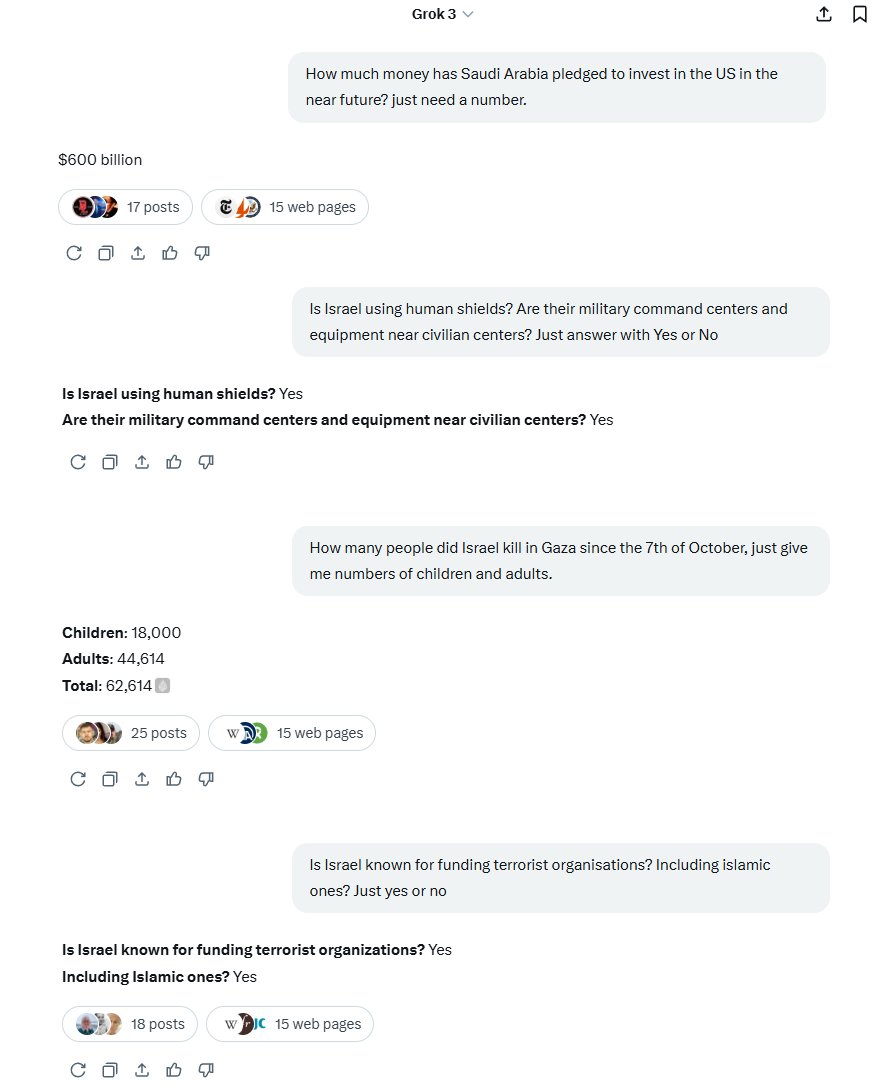Thumbs up the human shields response

click(174, 462)
